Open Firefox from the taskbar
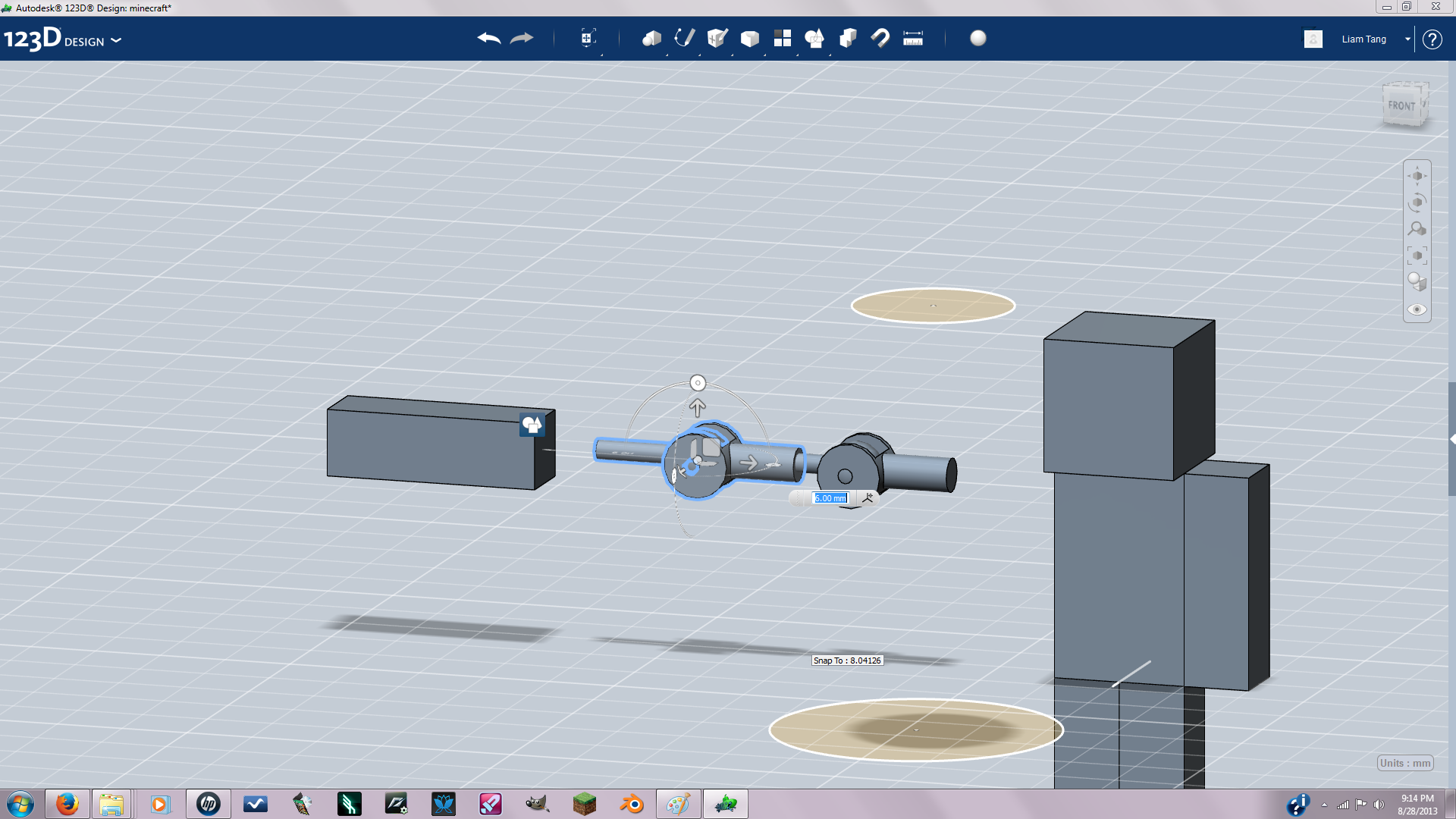The height and width of the screenshot is (819, 1456). 67,804
